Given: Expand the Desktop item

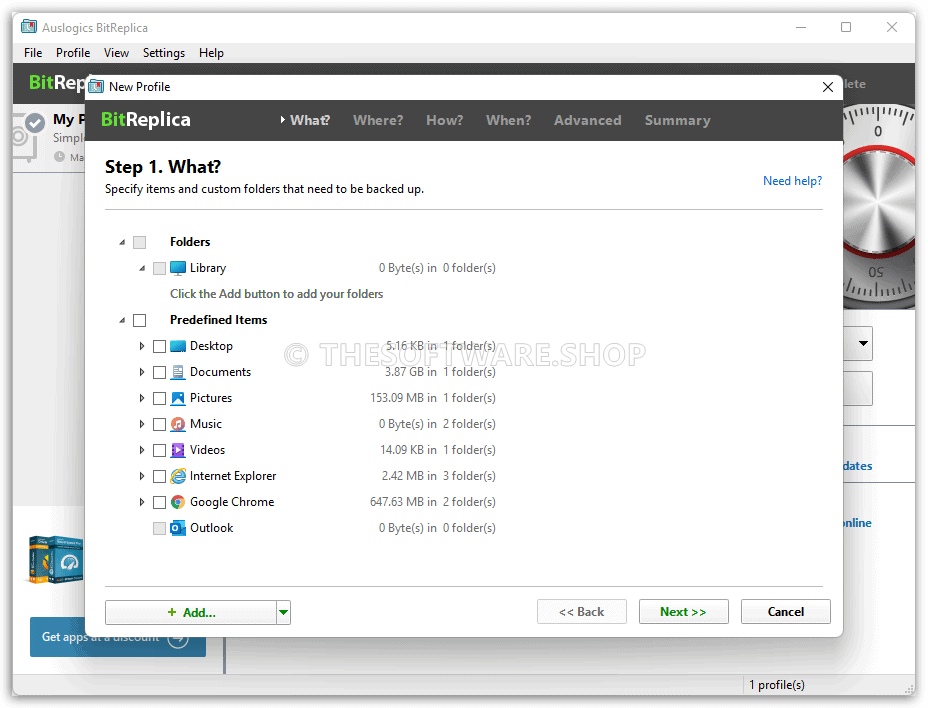Looking at the screenshot, I should click(142, 346).
